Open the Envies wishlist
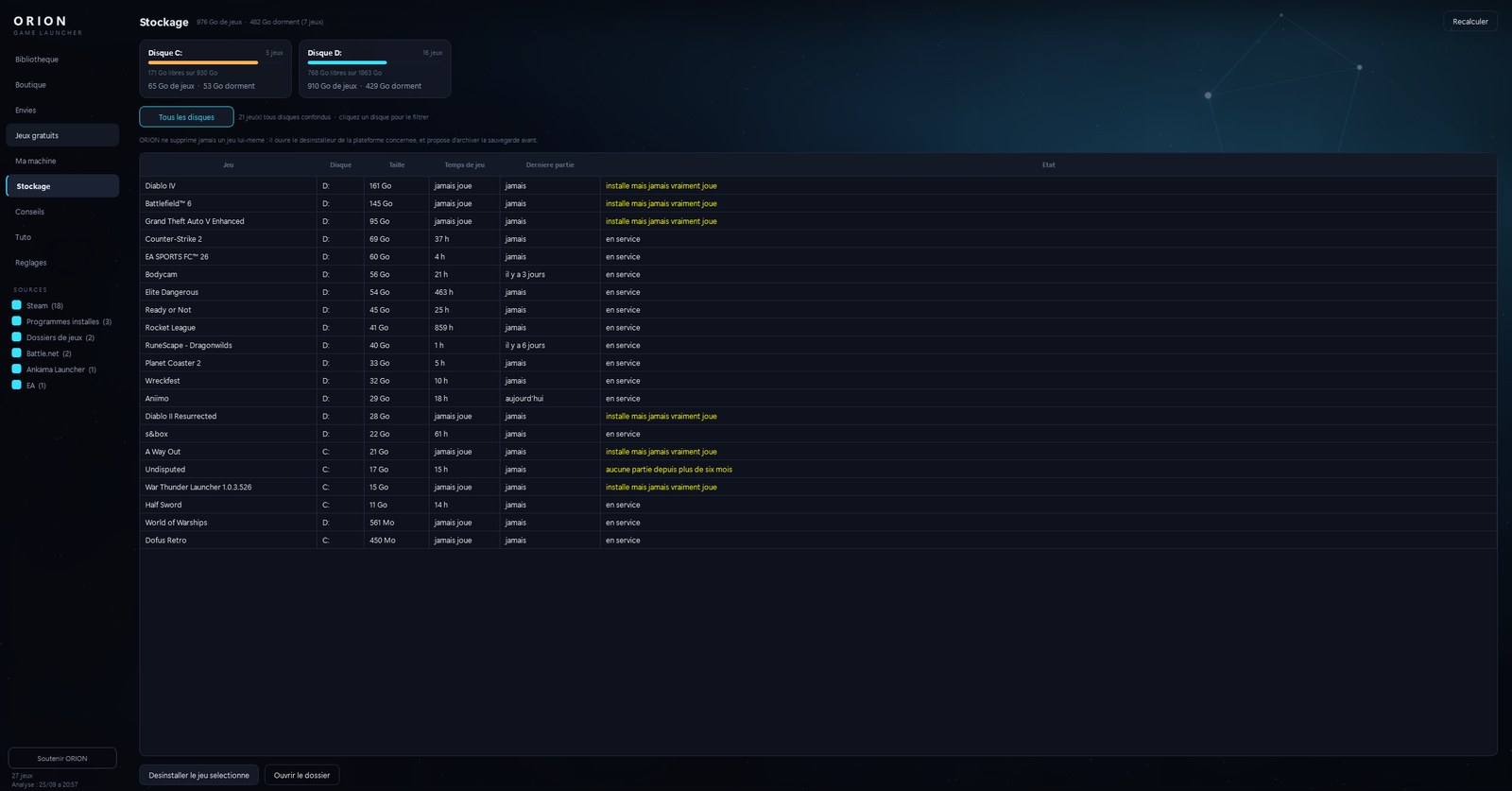1512x791 pixels. coord(62,111)
